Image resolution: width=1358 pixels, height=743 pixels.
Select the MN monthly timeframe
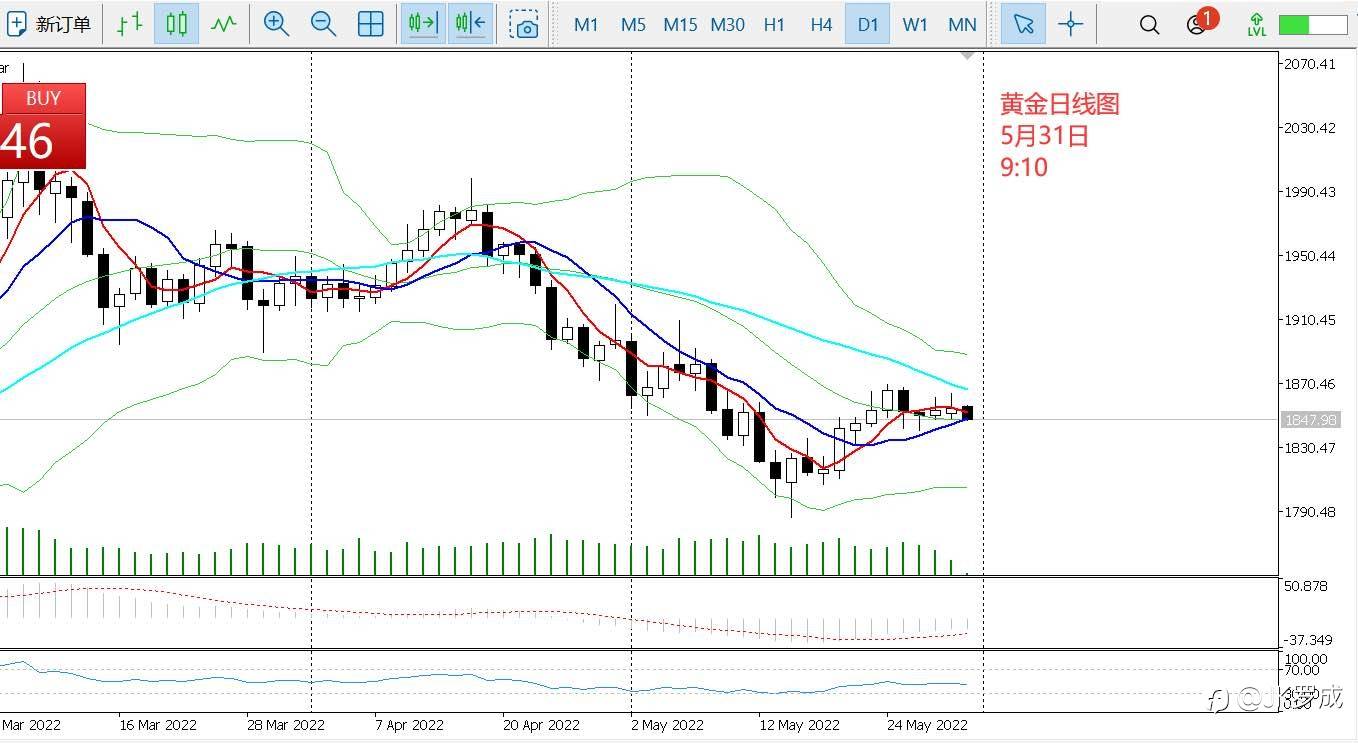pyautogui.click(x=962, y=24)
